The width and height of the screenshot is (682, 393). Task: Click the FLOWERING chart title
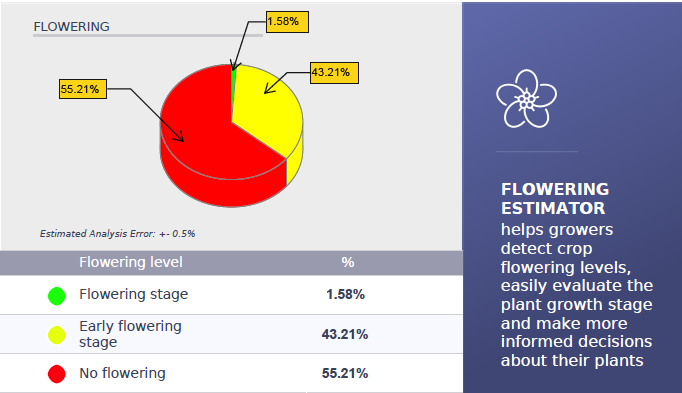coord(71,27)
